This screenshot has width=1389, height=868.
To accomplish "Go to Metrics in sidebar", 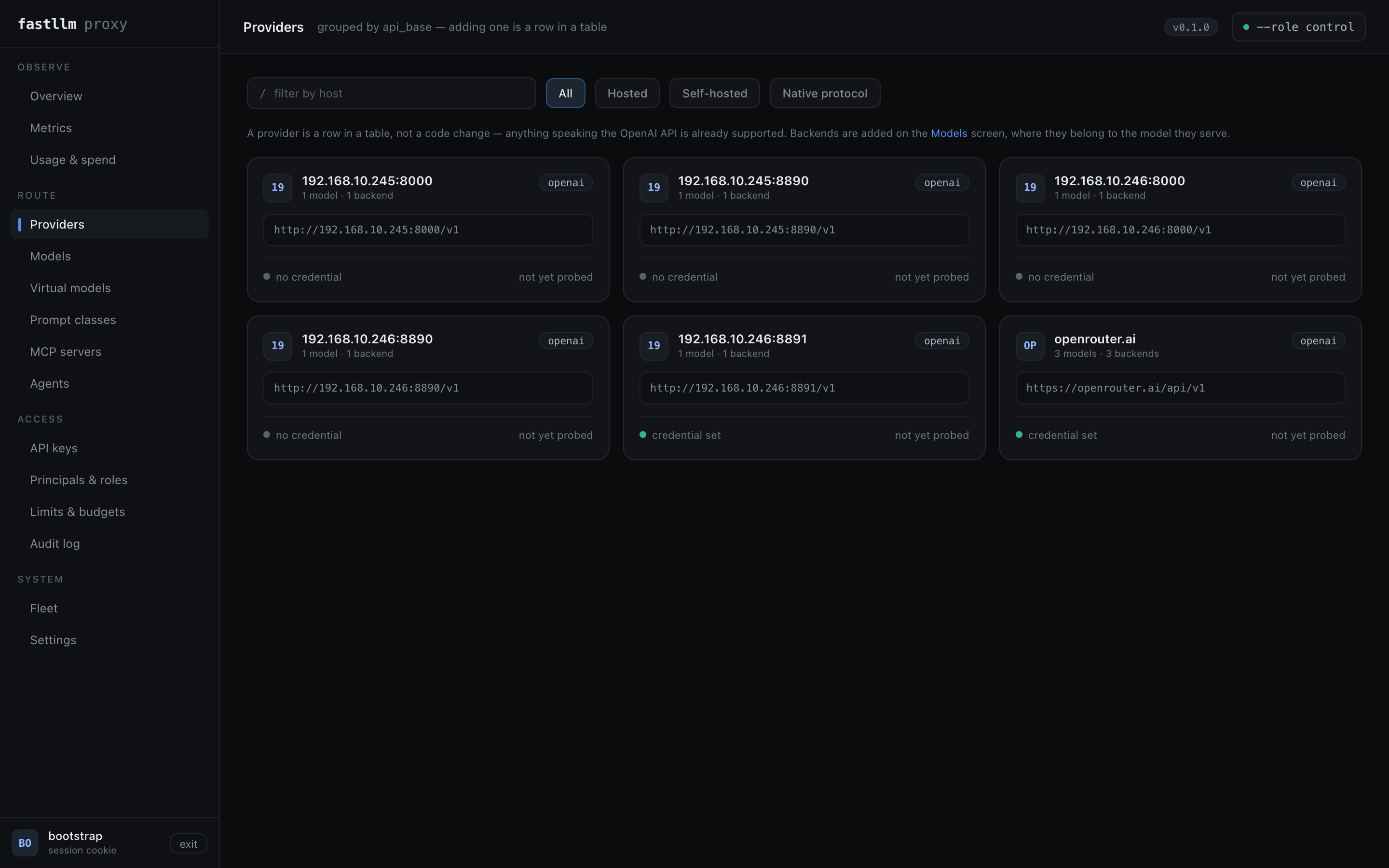I will click(x=109, y=128).
